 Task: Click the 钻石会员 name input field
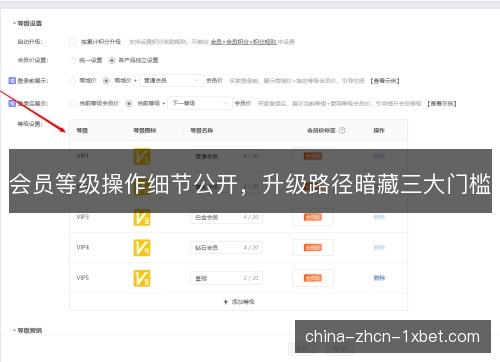226,248
